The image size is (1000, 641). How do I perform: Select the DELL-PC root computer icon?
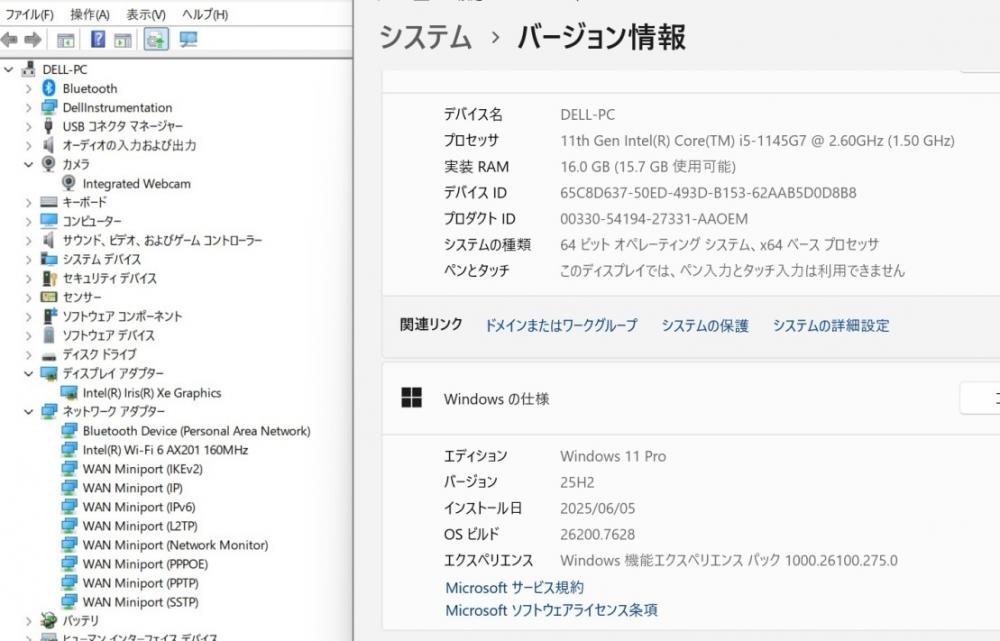(x=28, y=69)
